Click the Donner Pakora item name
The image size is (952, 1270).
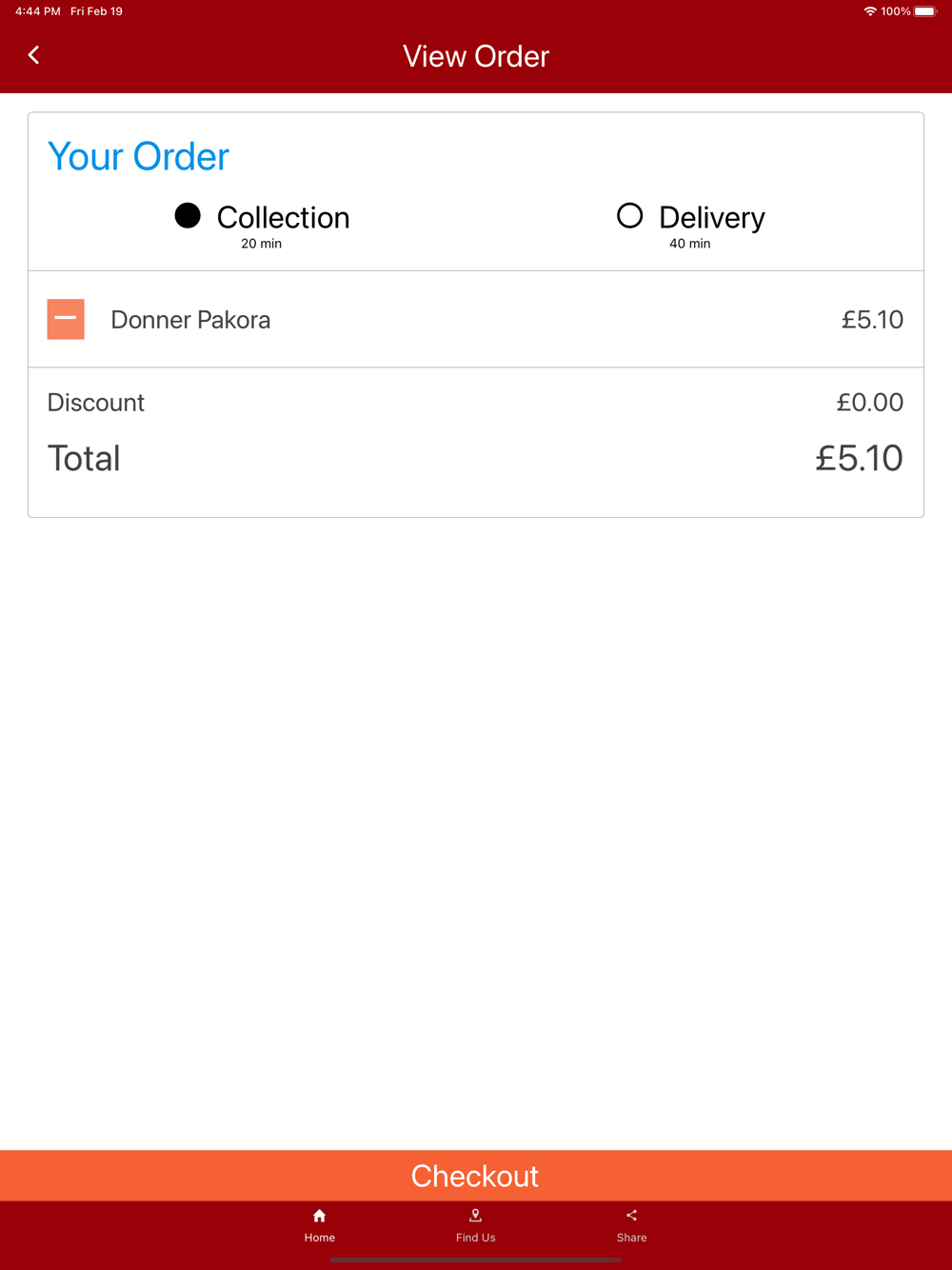(190, 320)
